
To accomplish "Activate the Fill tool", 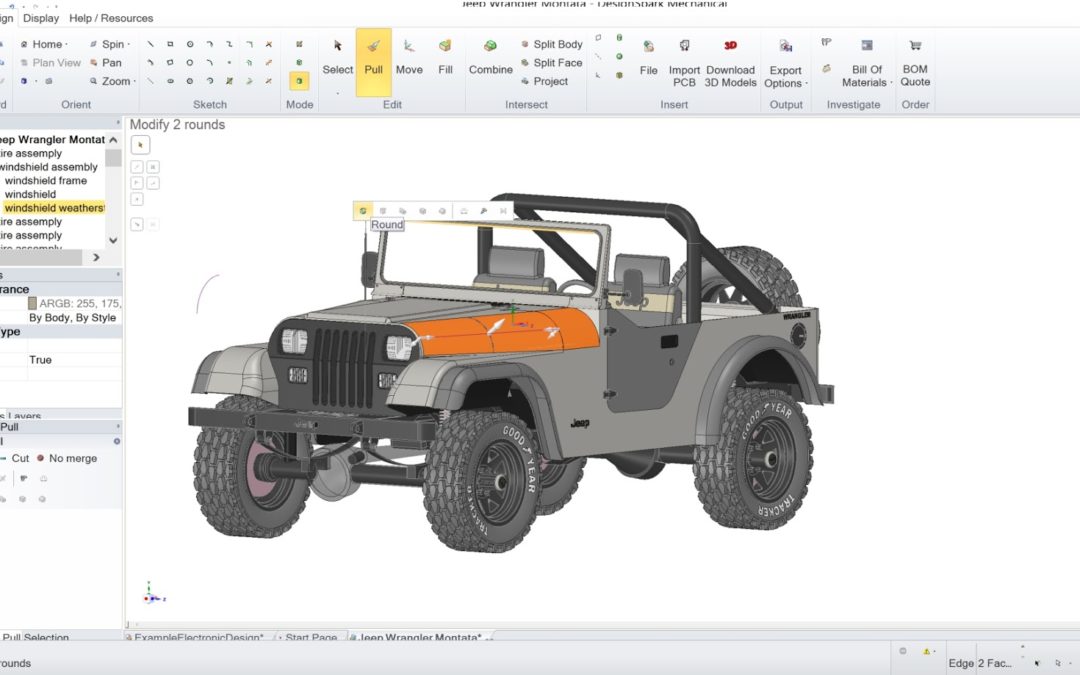I will tap(446, 56).
